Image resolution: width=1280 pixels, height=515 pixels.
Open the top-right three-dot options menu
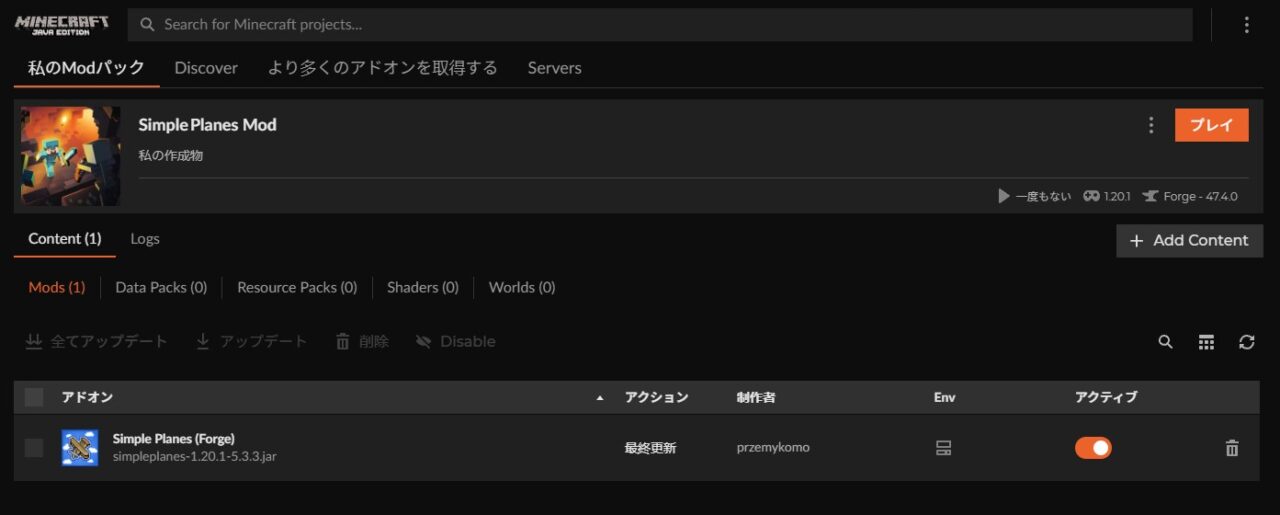coord(1246,25)
